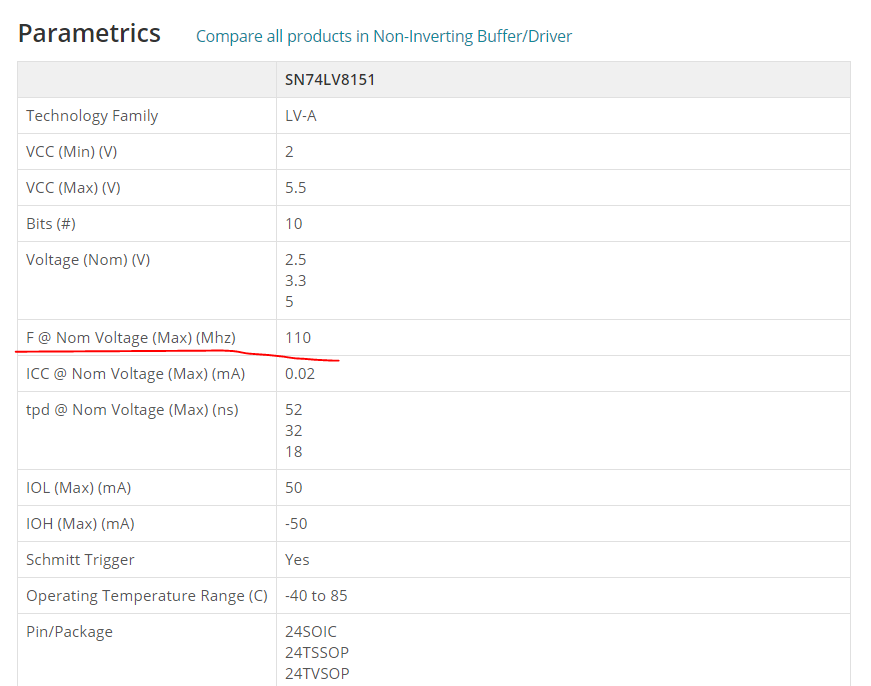Click the 24TVSOP package value

pos(317,674)
